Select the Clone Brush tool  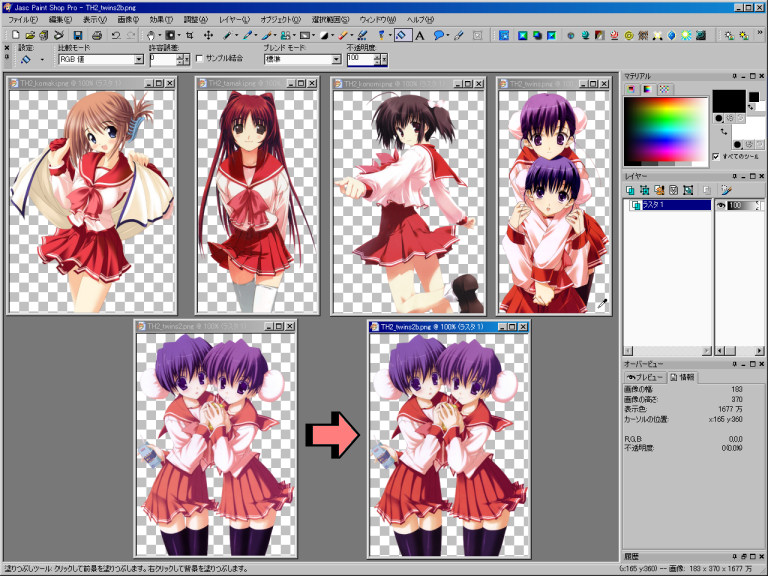(x=285, y=35)
